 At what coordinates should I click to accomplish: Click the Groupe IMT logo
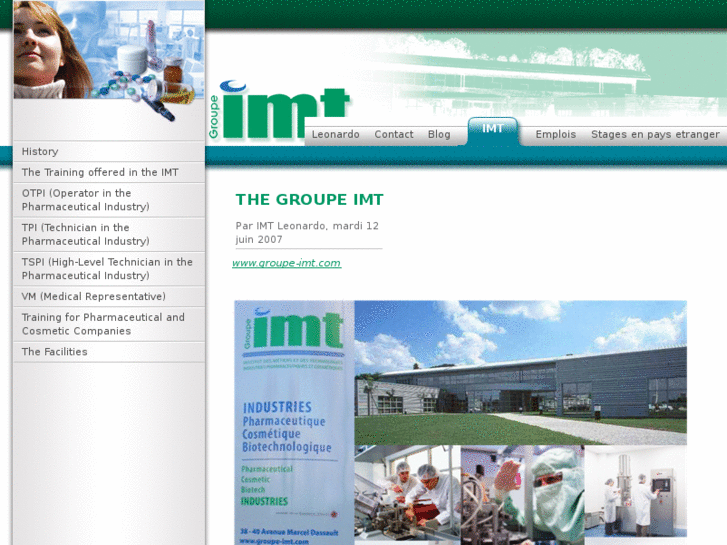click(279, 110)
